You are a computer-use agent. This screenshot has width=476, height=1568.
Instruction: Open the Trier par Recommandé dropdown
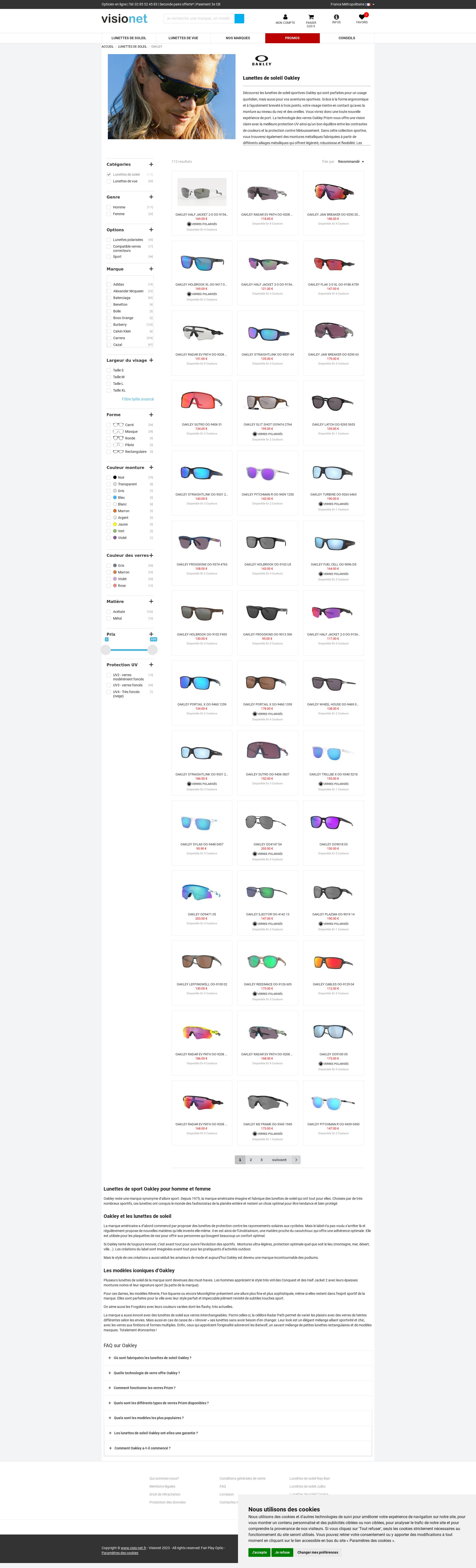point(351,162)
